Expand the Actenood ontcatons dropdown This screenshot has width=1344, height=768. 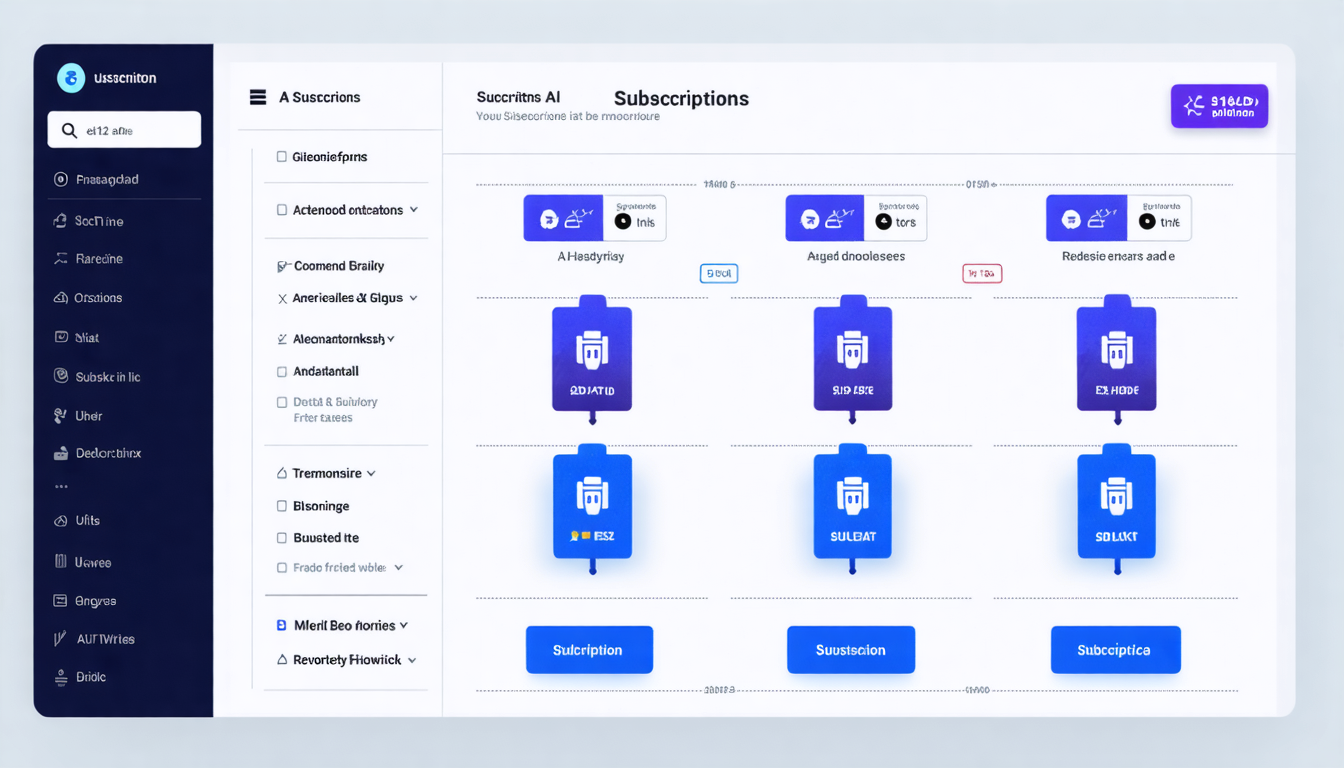413,210
